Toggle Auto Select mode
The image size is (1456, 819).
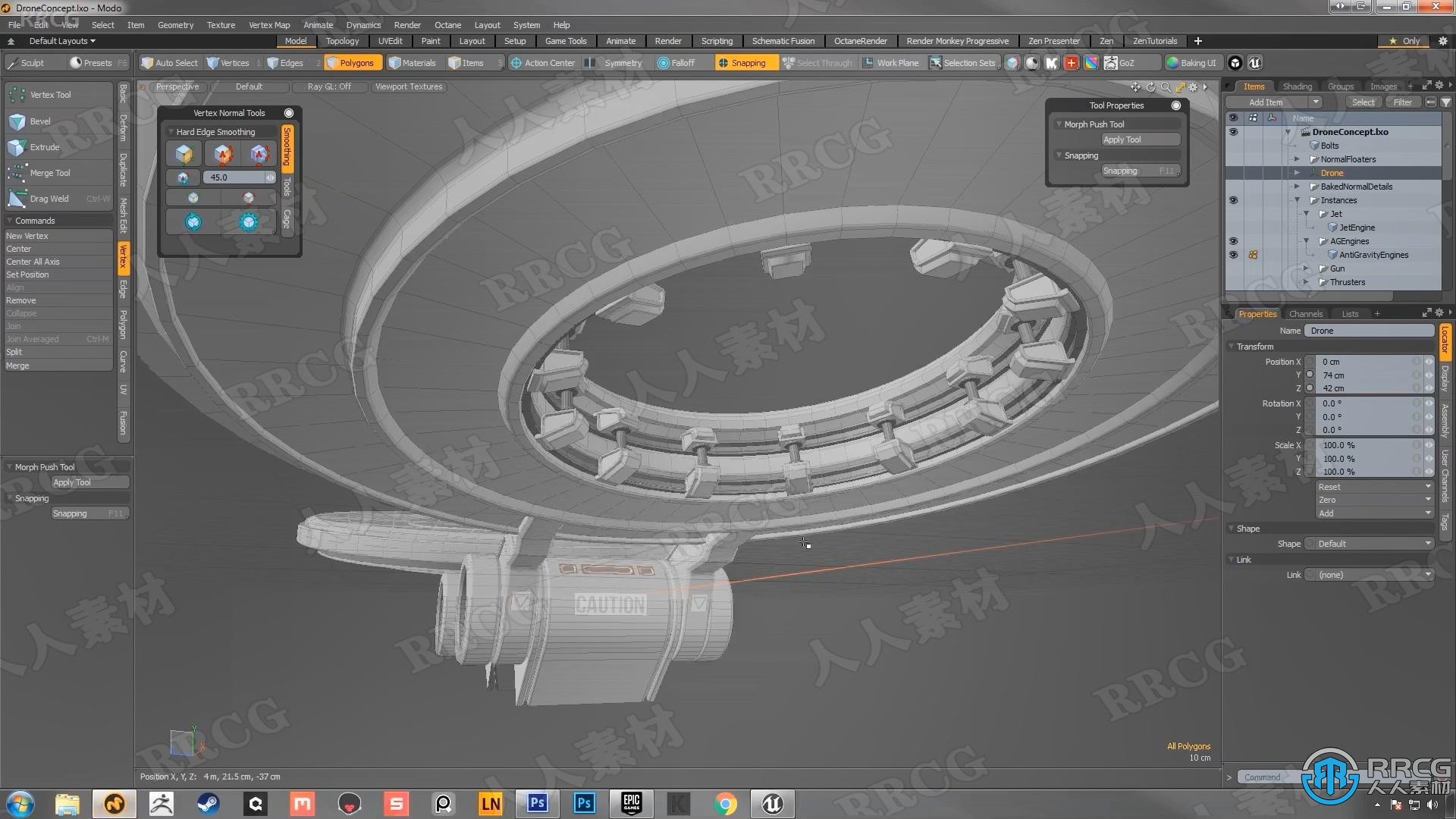[x=169, y=63]
